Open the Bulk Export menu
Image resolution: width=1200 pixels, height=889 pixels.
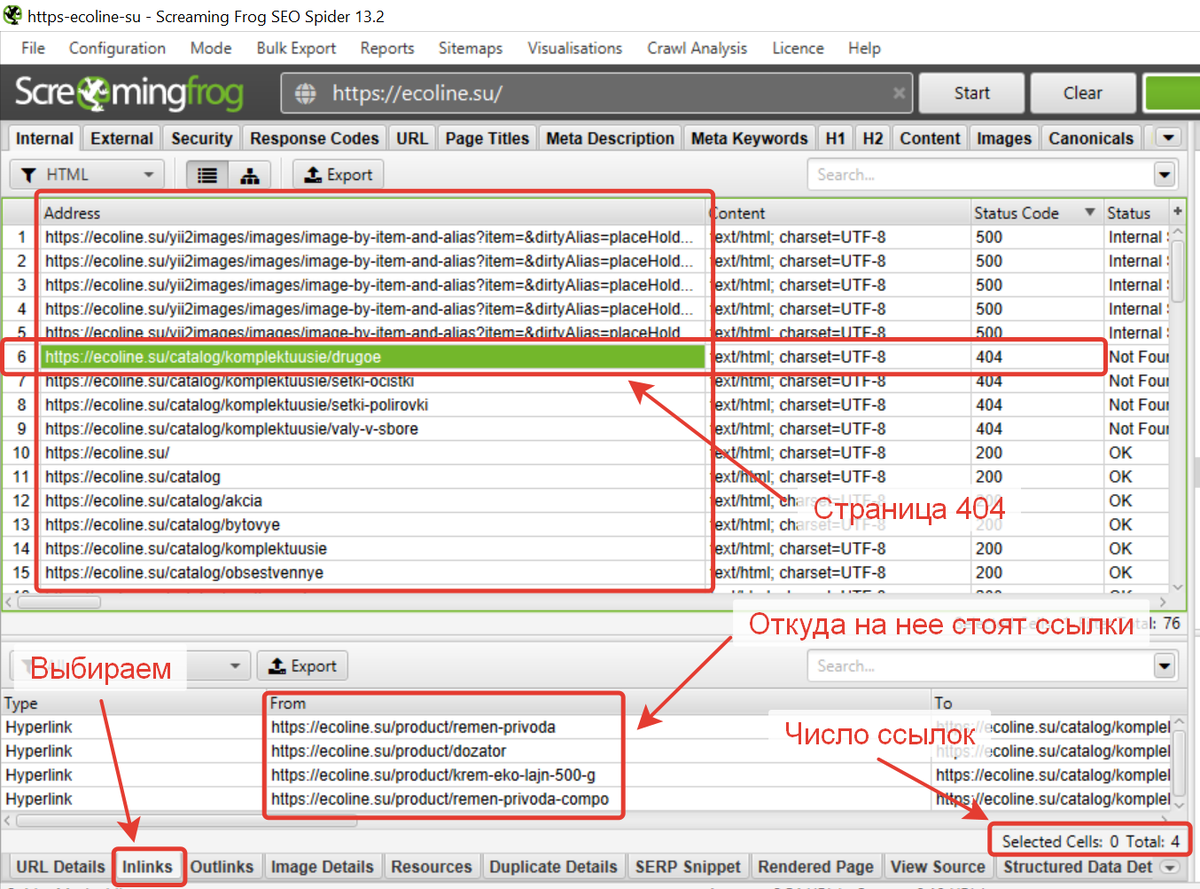click(x=296, y=48)
